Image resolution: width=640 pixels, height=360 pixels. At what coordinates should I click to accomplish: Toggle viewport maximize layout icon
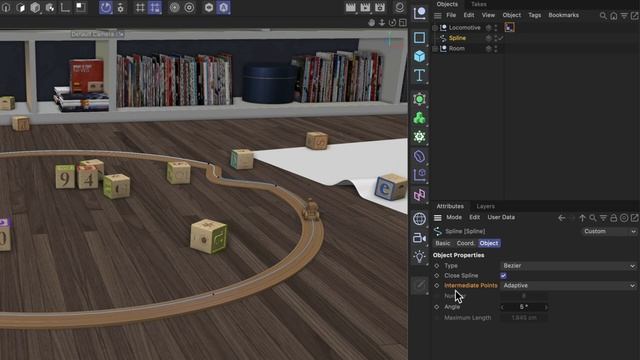pos(403,23)
